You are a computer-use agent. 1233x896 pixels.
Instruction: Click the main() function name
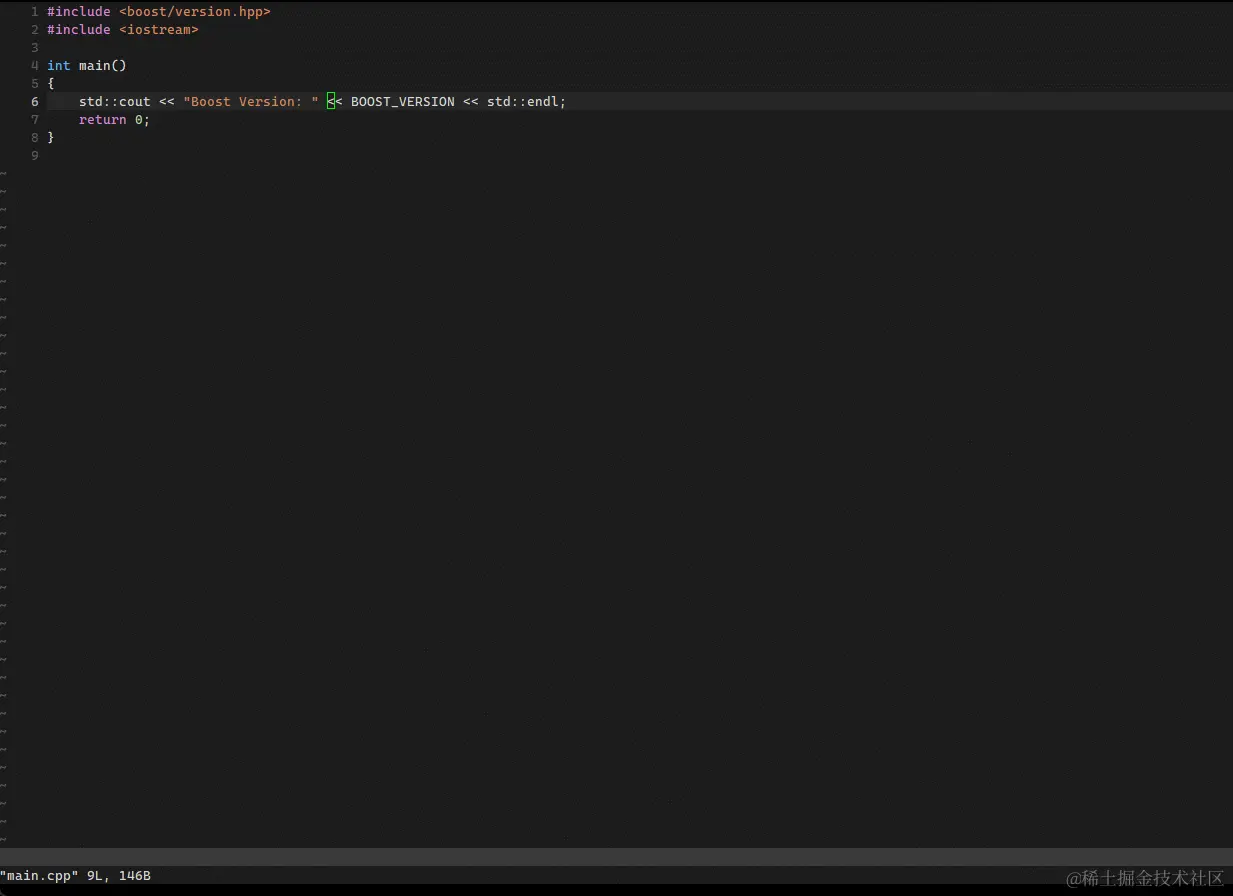pos(103,65)
